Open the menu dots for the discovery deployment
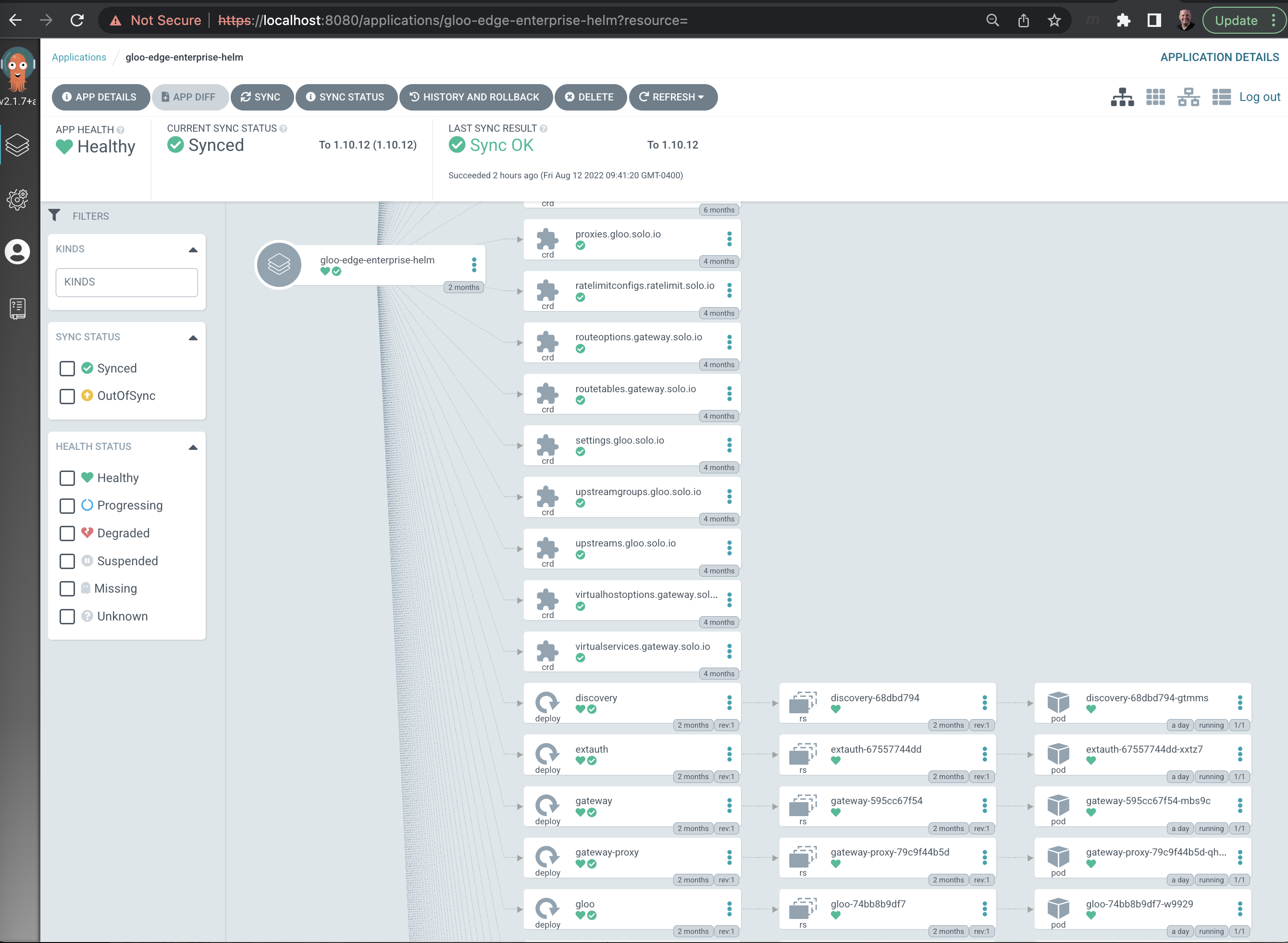 730,703
